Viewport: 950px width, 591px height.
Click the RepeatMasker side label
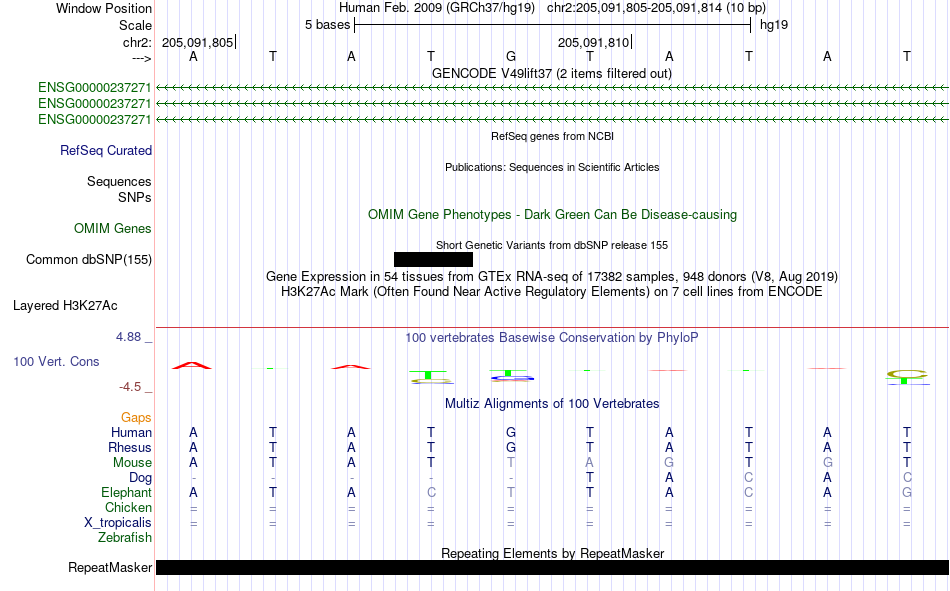point(110,567)
